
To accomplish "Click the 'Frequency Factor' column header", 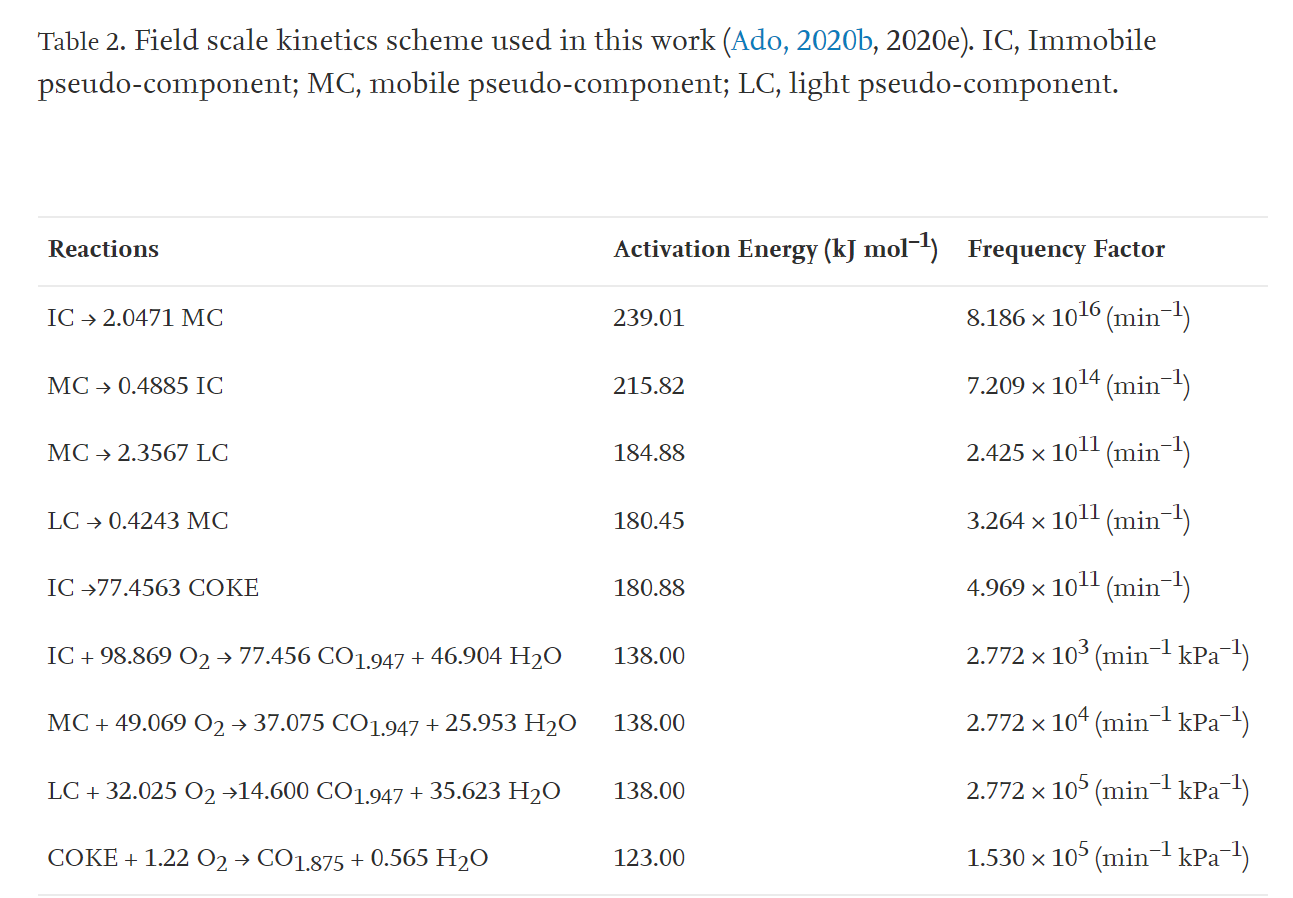I will [1066, 250].
